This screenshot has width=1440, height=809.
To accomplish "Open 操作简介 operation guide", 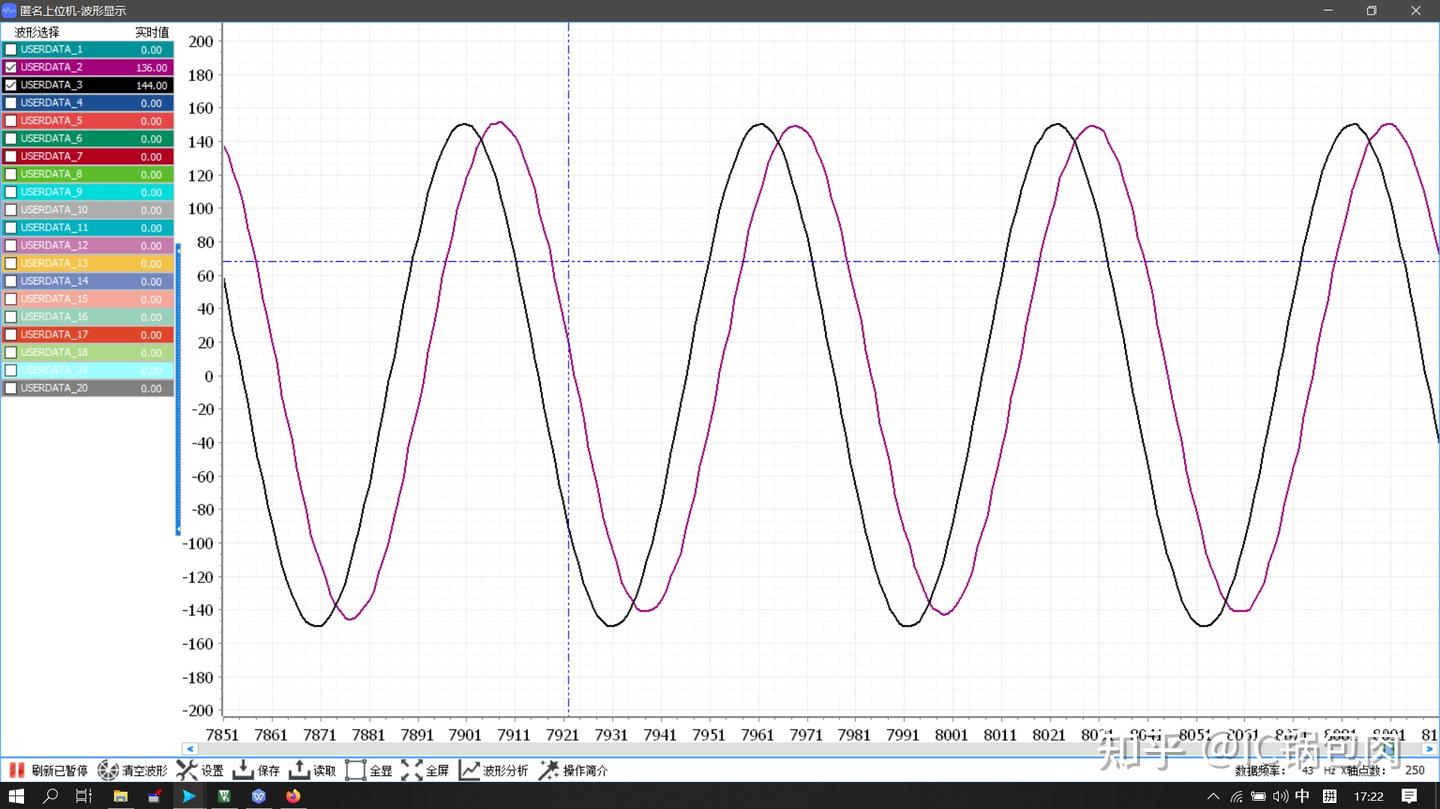I will [549, 770].
